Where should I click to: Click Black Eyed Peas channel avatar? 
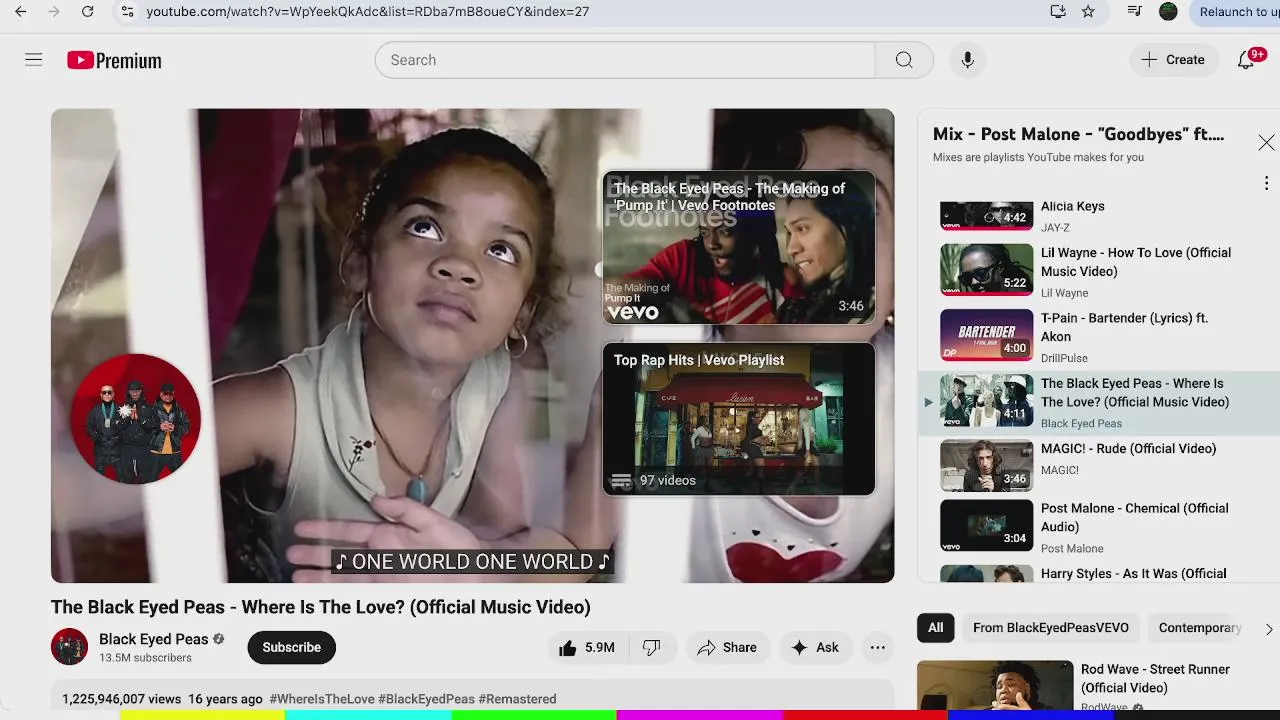point(69,647)
